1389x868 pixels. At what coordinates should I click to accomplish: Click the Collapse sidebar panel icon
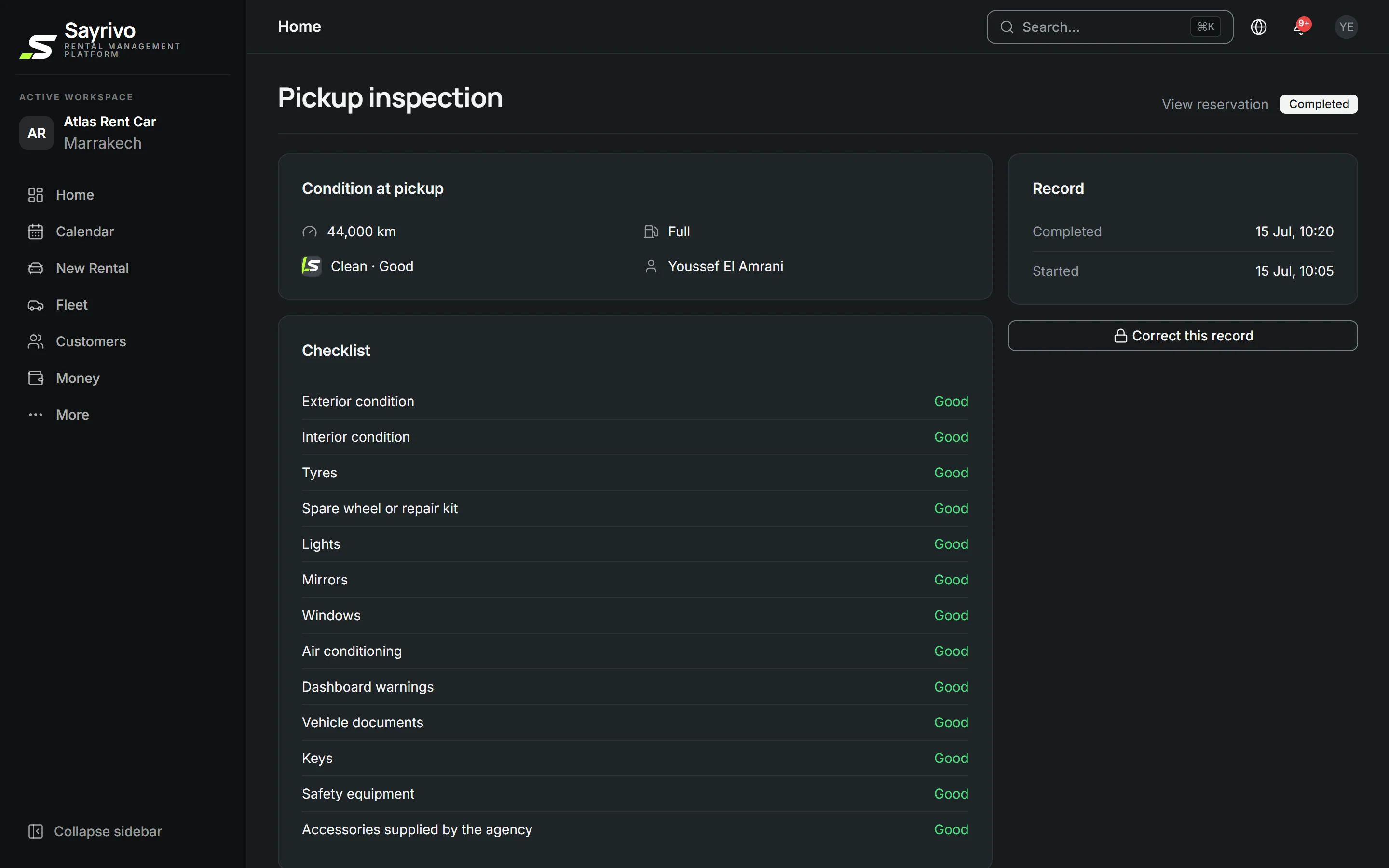[36, 831]
